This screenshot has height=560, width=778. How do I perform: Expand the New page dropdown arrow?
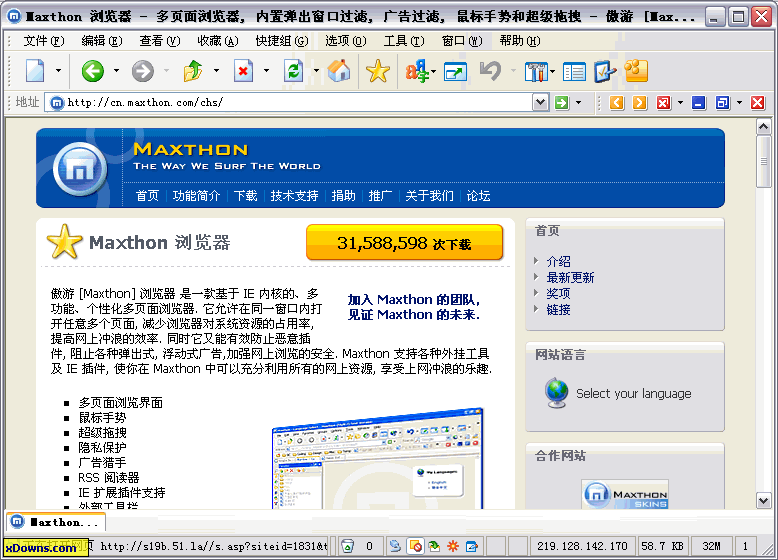click(x=58, y=71)
